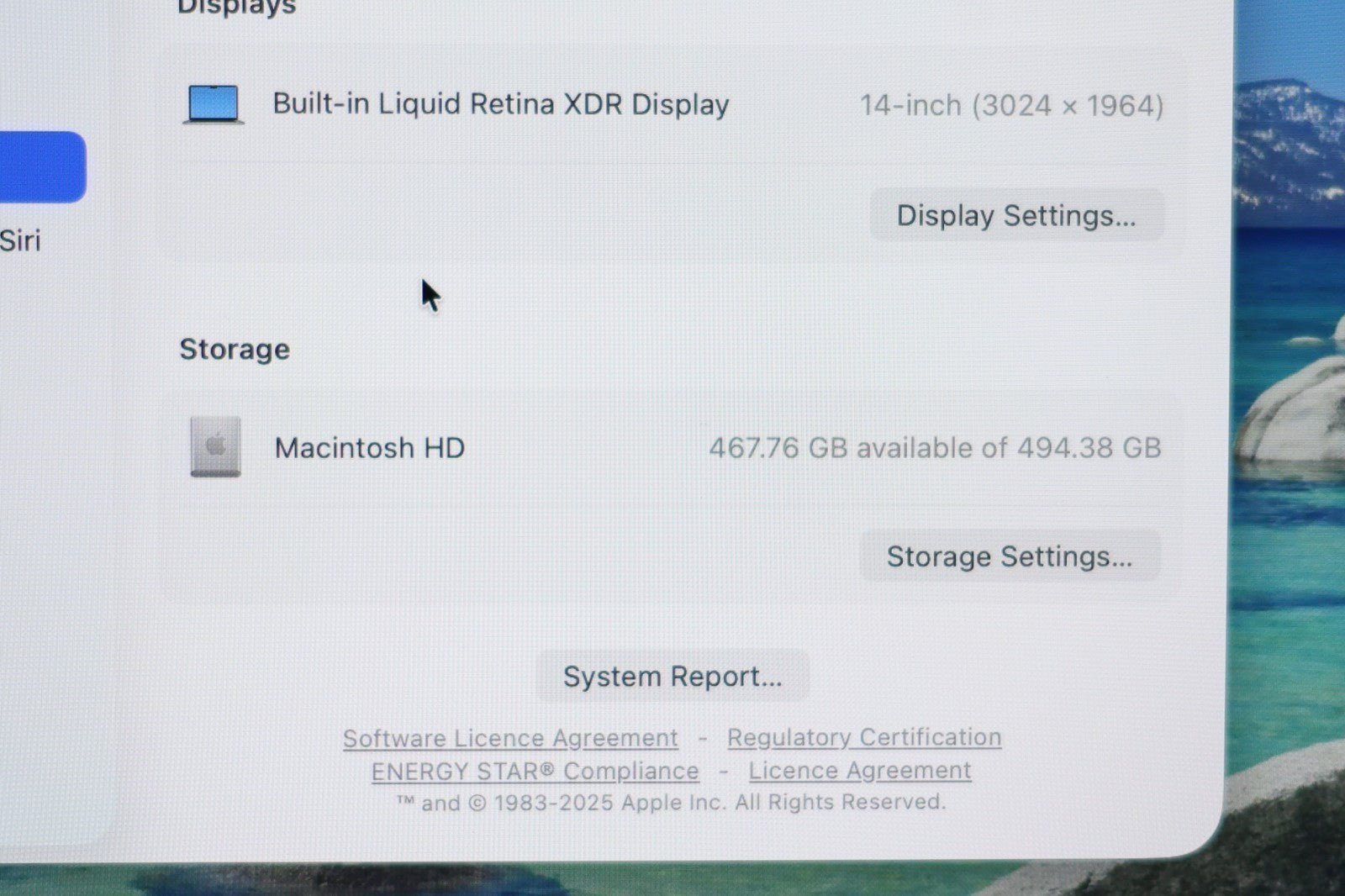Click the Apple copyright notice text
Screen dimensions: 1345x896
pyautogui.click(x=671, y=803)
